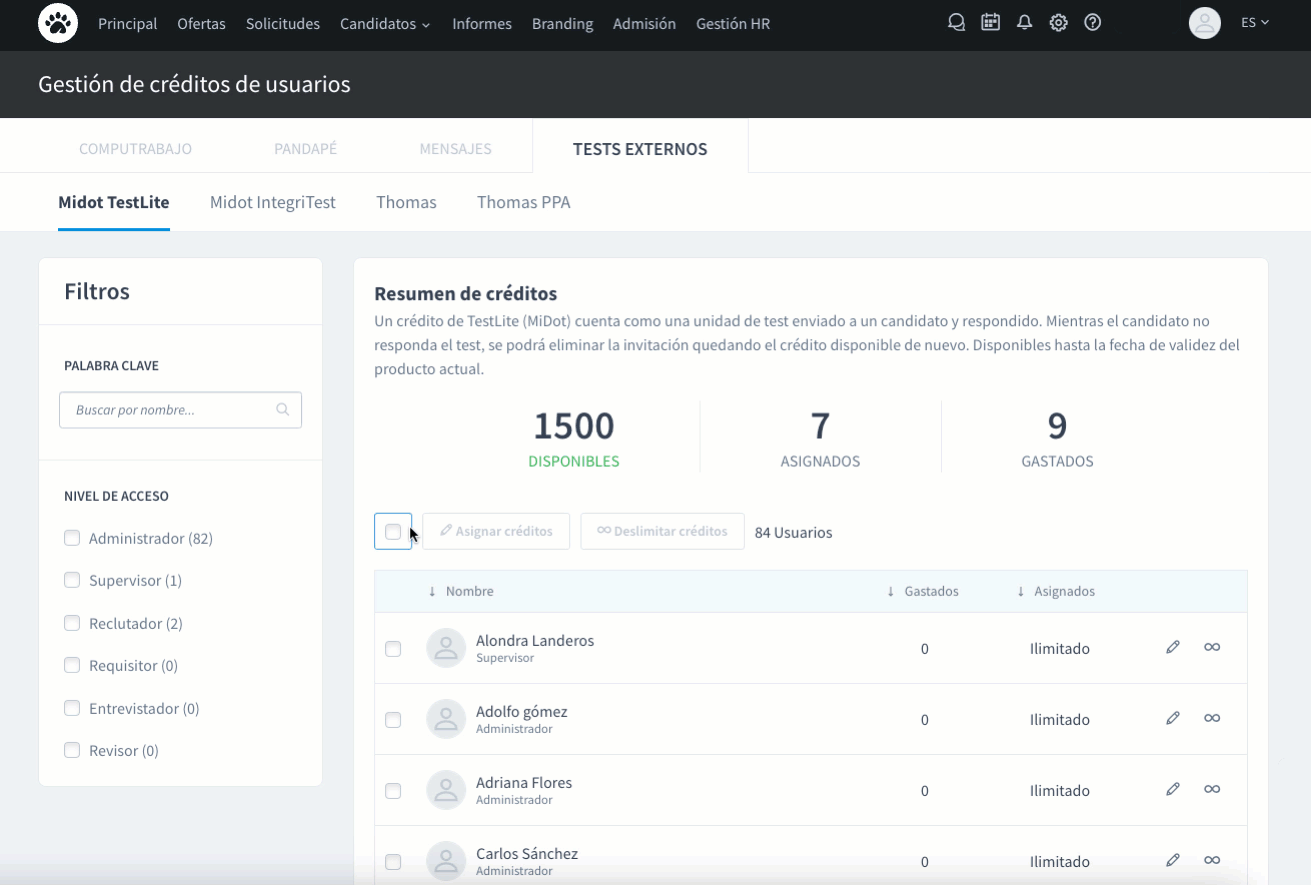Open the ES language selector

coord(1254,22)
